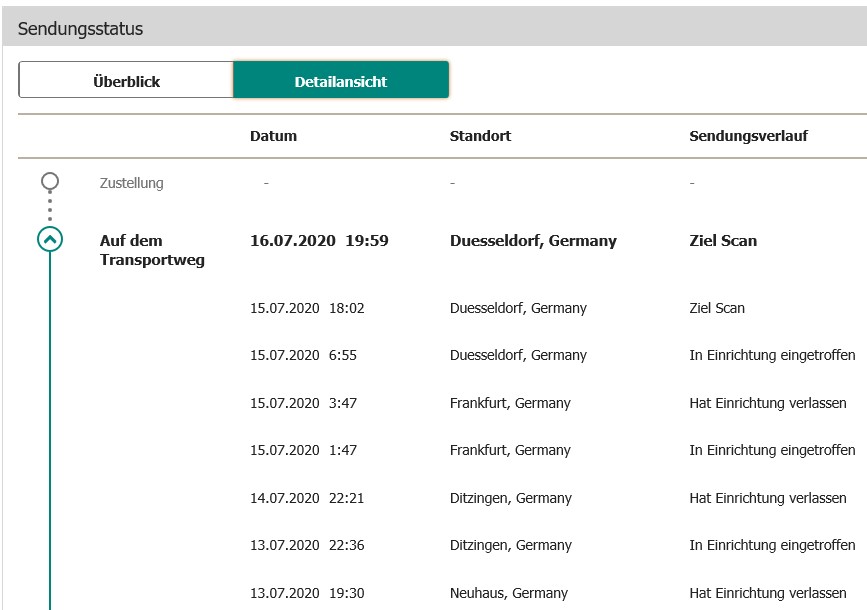The image size is (867, 610).
Task: Click Ditzingen, Germany in the 13.07.2020 row
Action: (510, 546)
